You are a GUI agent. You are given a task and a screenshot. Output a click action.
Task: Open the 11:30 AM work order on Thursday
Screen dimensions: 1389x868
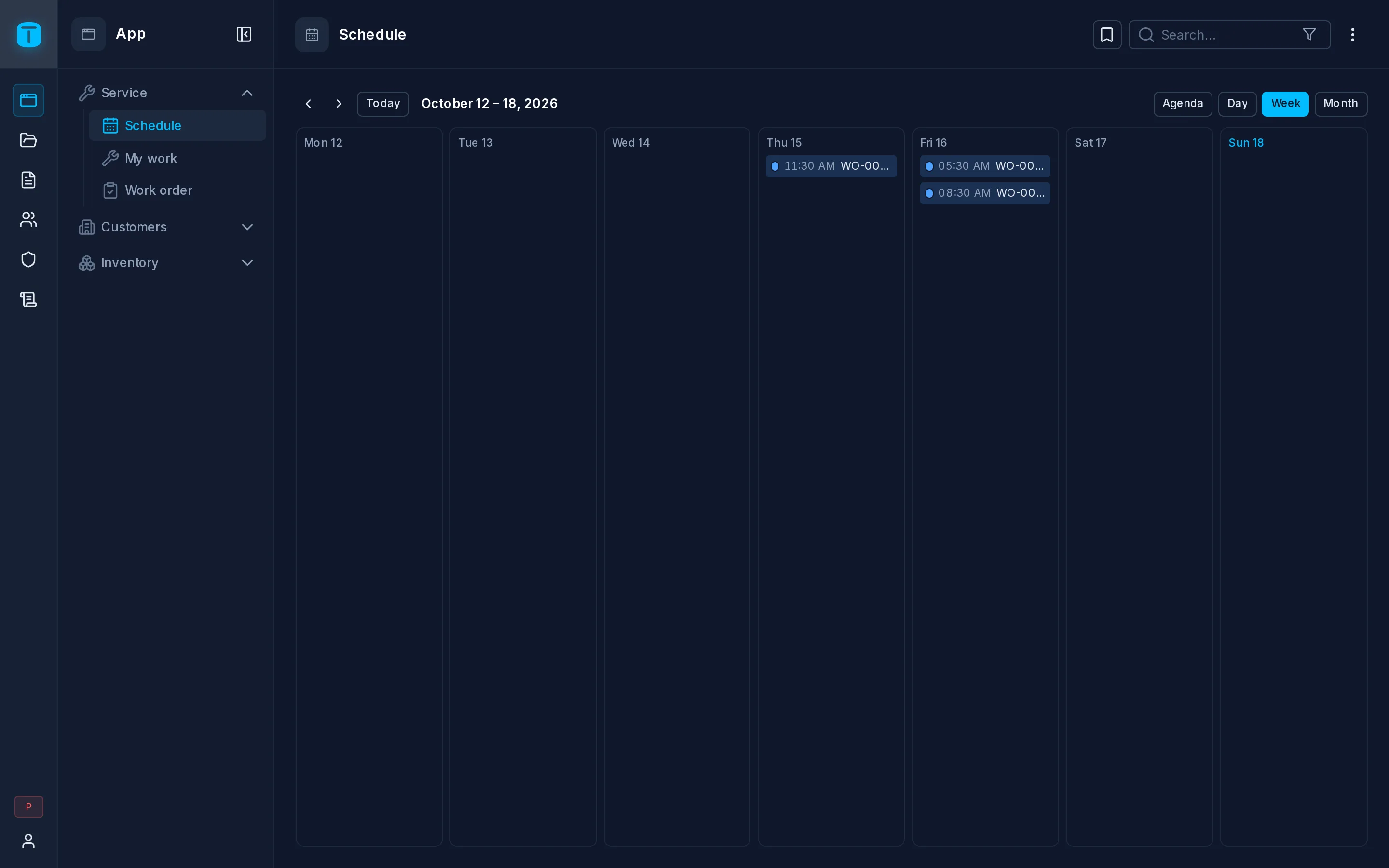pyautogui.click(x=831, y=166)
